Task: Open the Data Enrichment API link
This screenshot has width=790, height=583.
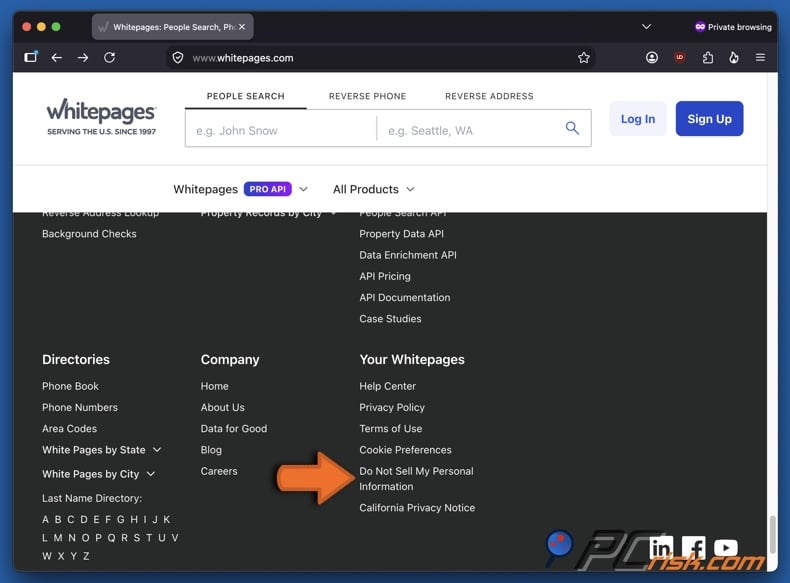Action: [408, 255]
